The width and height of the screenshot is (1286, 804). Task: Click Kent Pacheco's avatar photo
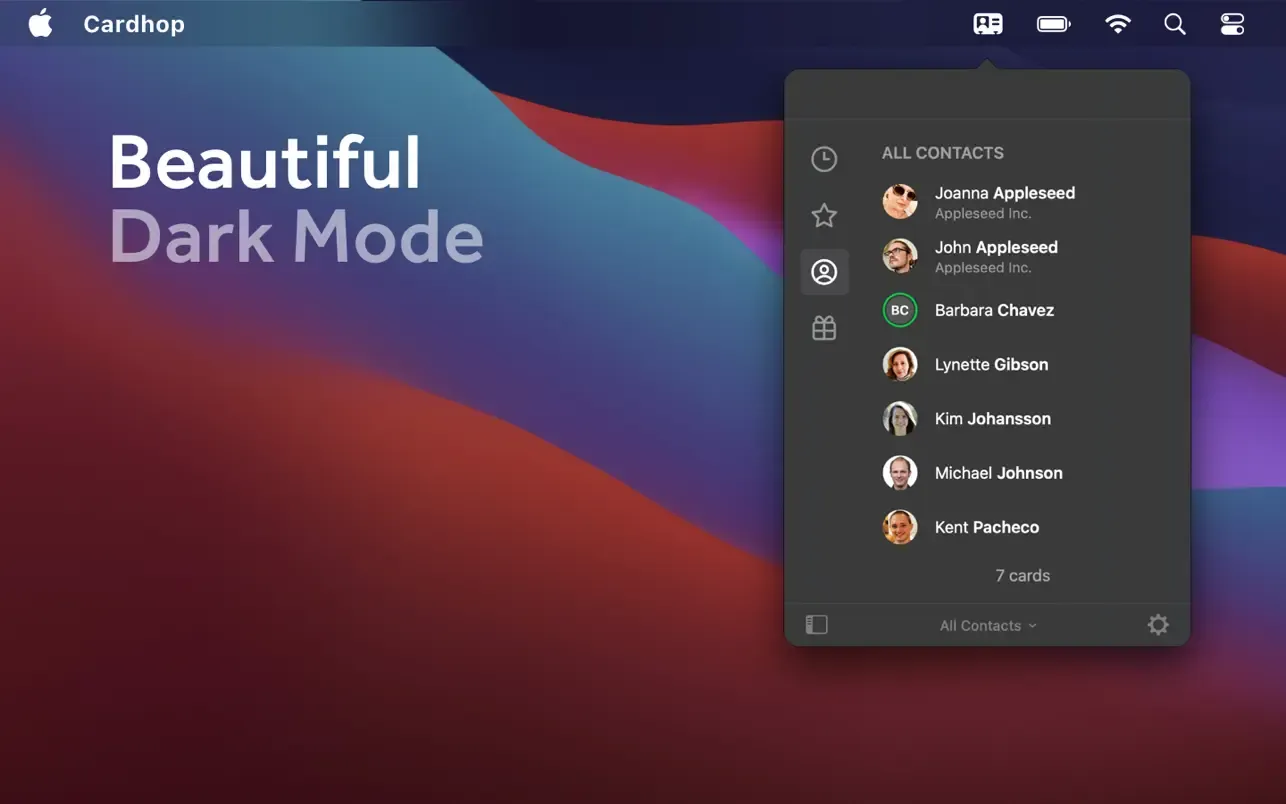900,526
